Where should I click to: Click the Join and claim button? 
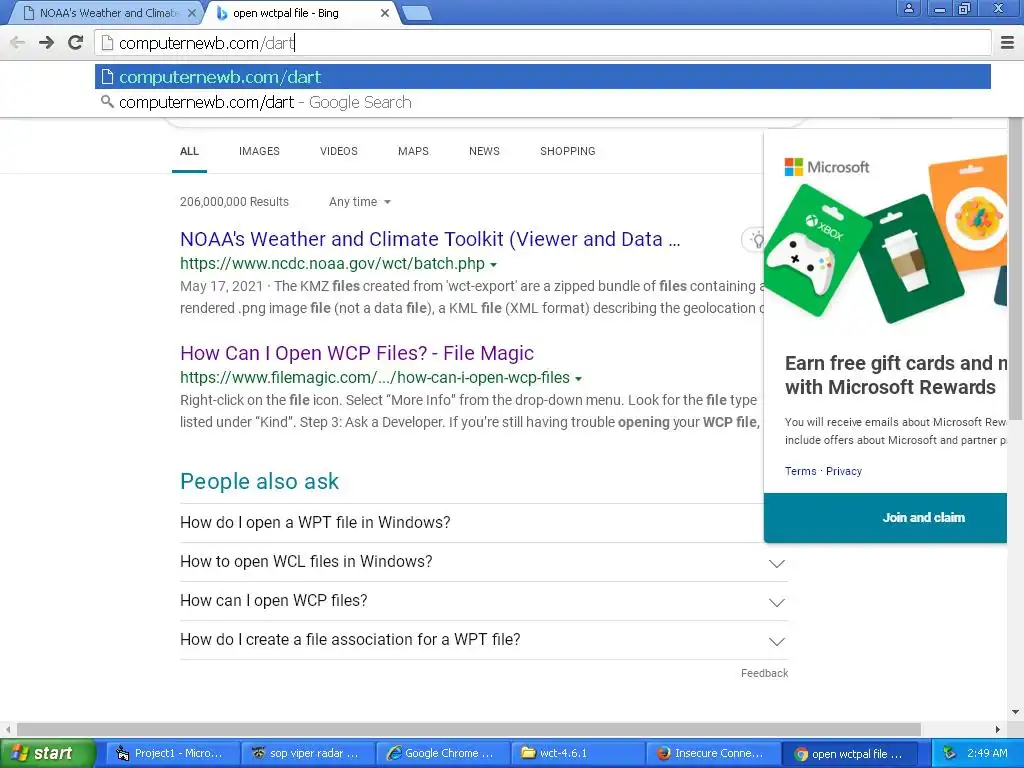tap(886, 518)
